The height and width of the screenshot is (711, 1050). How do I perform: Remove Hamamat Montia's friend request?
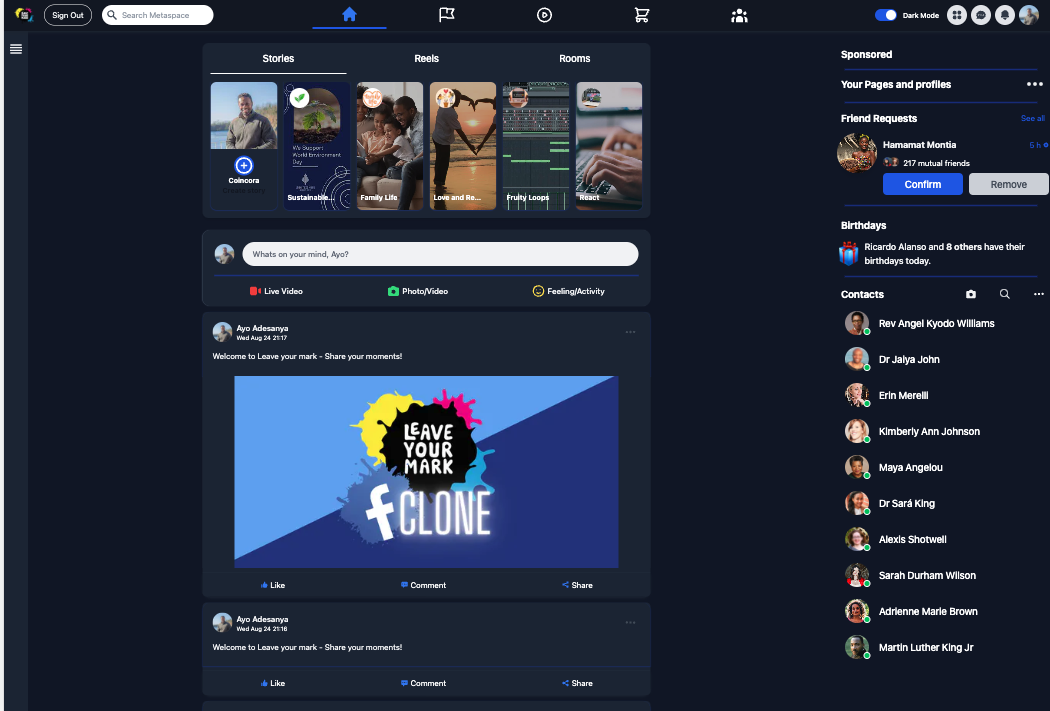pos(1008,184)
